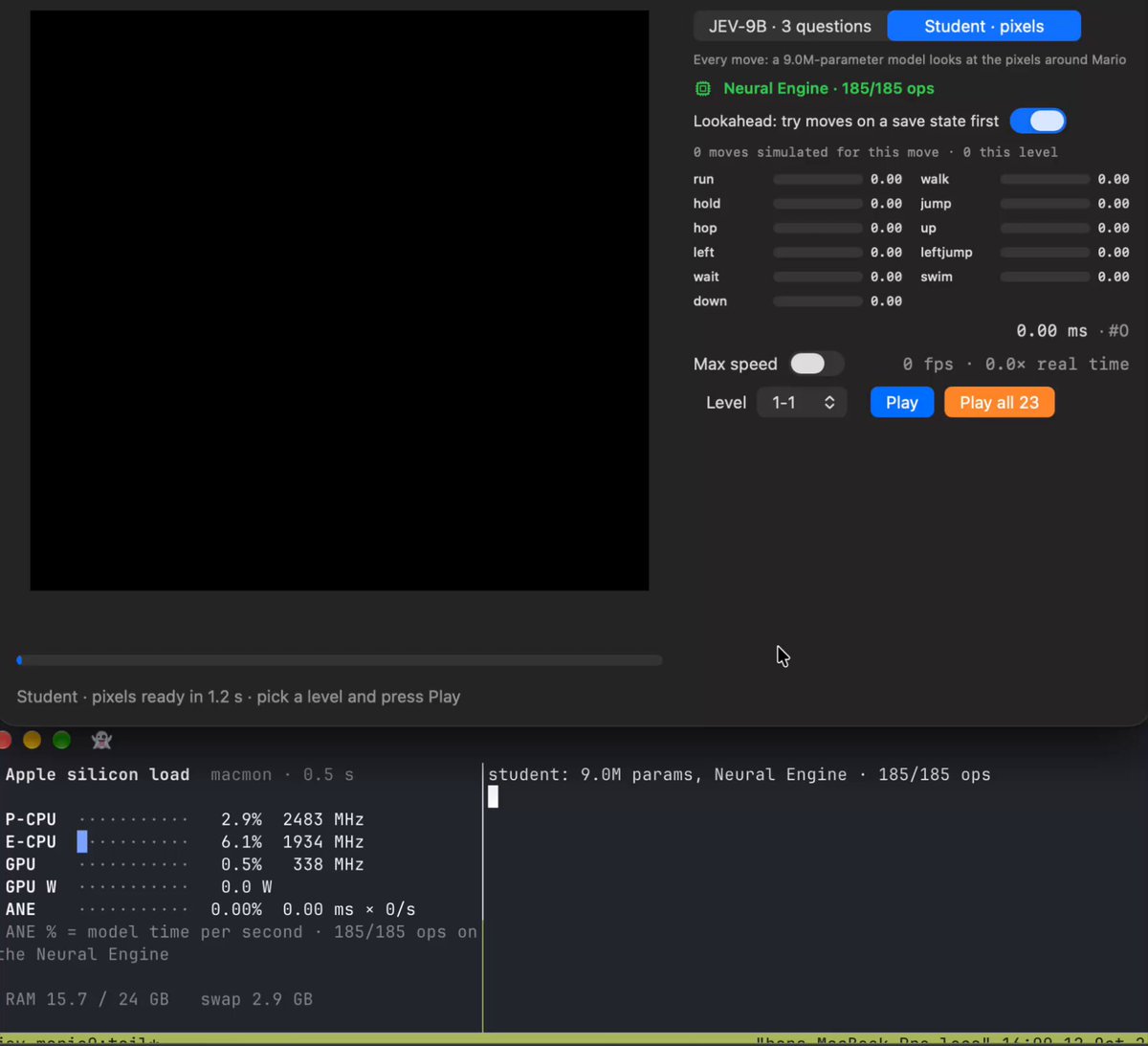Click the orange Play all 23 button
The height and width of the screenshot is (1046, 1148).
pos(1000,403)
